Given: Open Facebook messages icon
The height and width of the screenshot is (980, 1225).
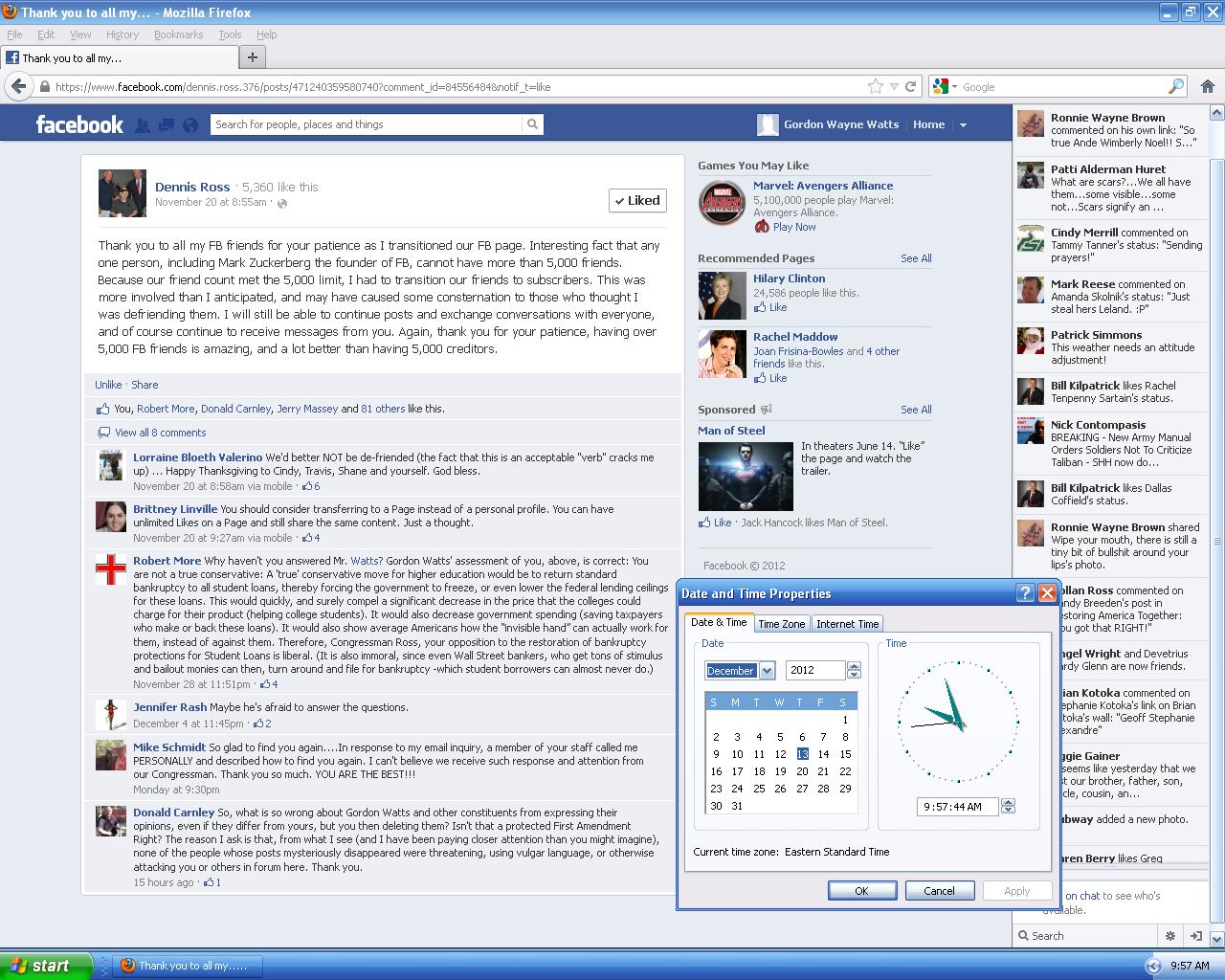Looking at the screenshot, I should click(167, 124).
